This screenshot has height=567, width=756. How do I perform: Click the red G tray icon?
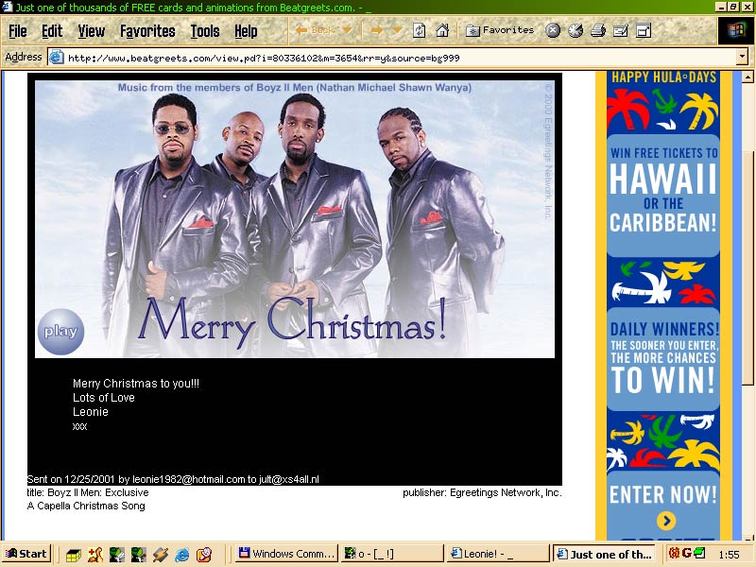(687, 553)
